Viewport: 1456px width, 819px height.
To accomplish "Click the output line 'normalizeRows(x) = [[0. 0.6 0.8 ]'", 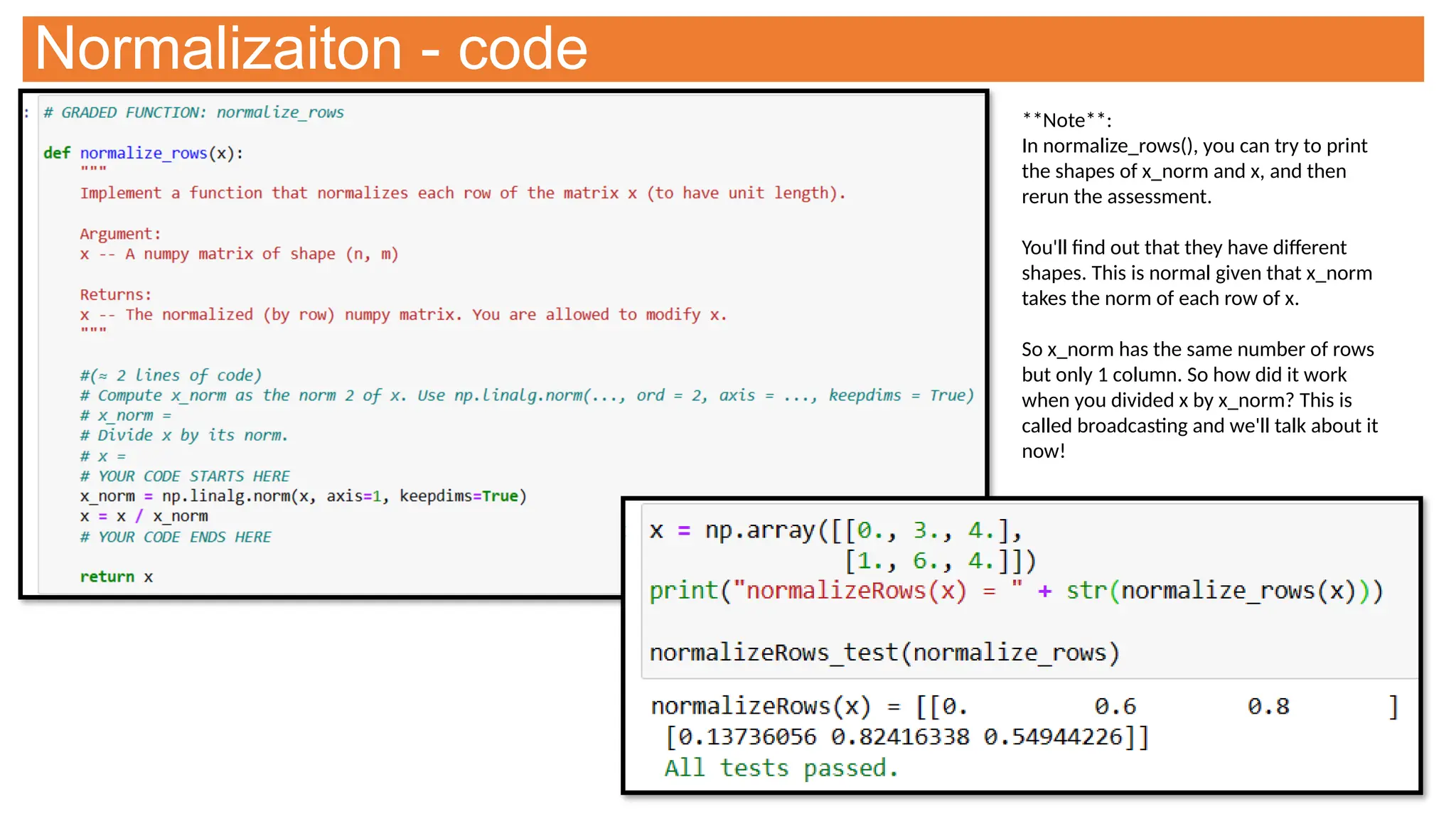I will coord(1024,707).
